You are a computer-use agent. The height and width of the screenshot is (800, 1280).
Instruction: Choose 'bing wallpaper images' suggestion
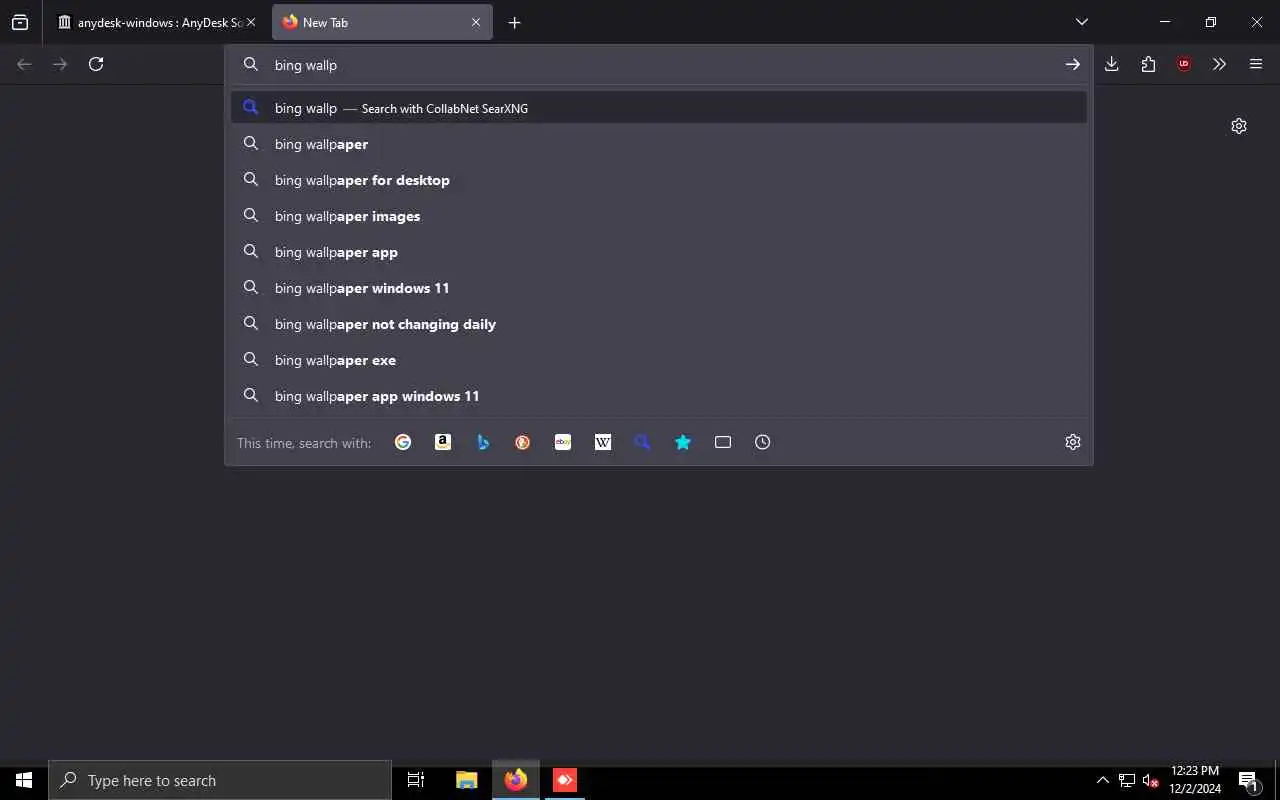pyautogui.click(x=659, y=216)
